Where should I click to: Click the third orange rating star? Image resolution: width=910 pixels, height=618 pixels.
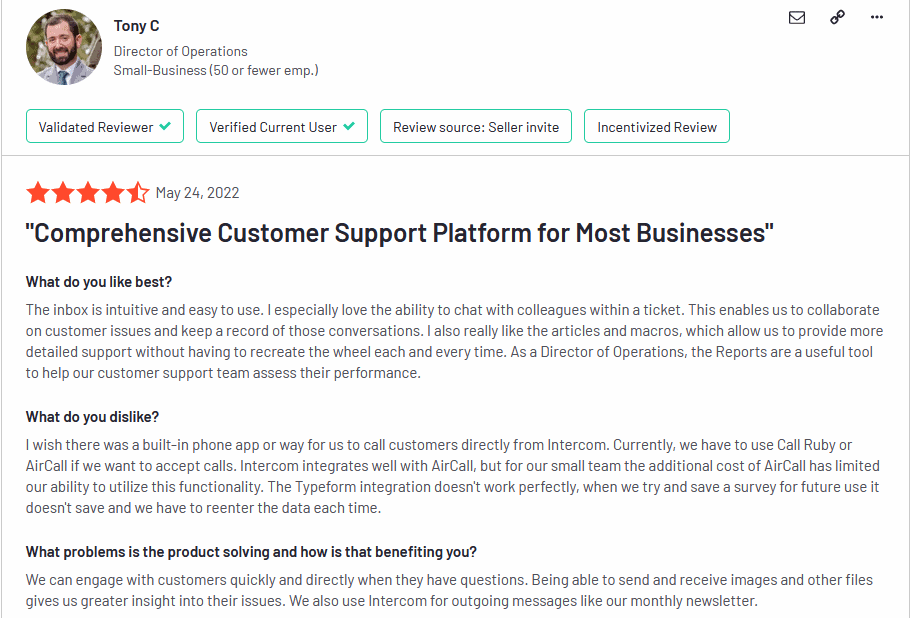pyautogui.click(x=88, y=193)
